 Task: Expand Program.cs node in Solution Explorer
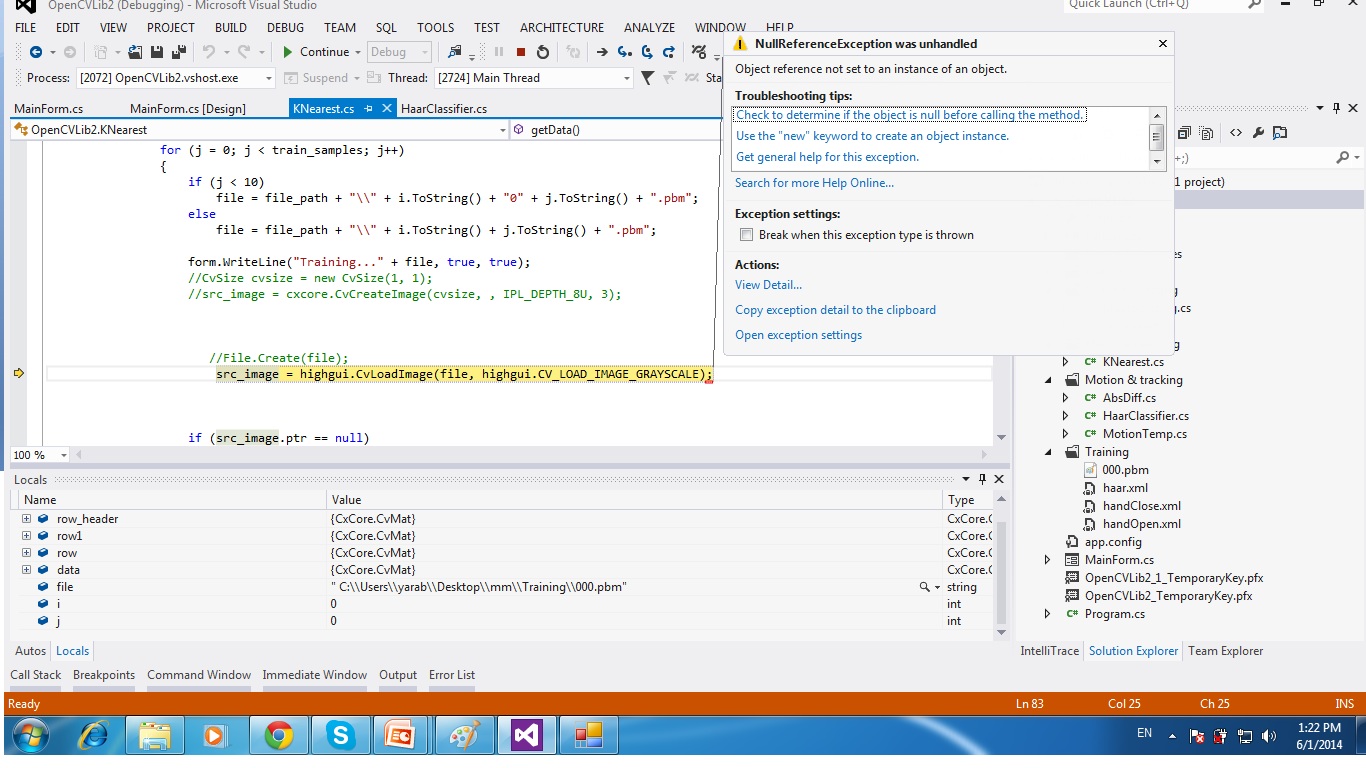point(1048,614)
